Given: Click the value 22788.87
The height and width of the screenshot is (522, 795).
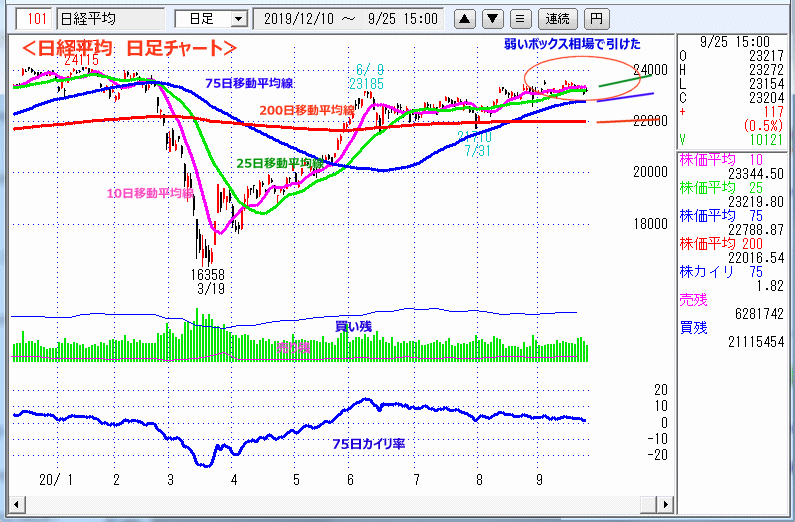Looking at the screenshot, I should click(756, 230).
